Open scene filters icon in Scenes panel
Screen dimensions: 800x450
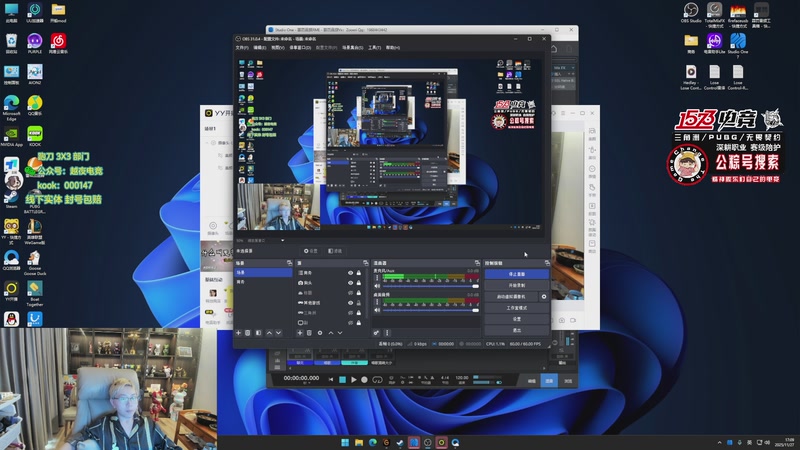click(x=258, y=333)
